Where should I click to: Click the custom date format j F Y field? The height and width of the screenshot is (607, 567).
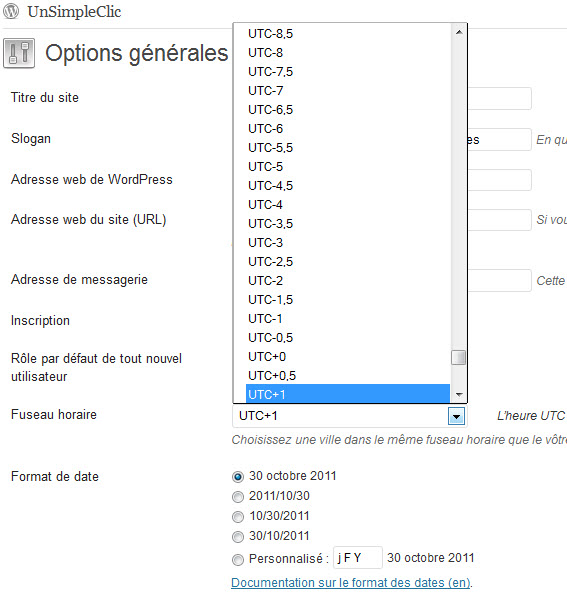pos(358,557)
